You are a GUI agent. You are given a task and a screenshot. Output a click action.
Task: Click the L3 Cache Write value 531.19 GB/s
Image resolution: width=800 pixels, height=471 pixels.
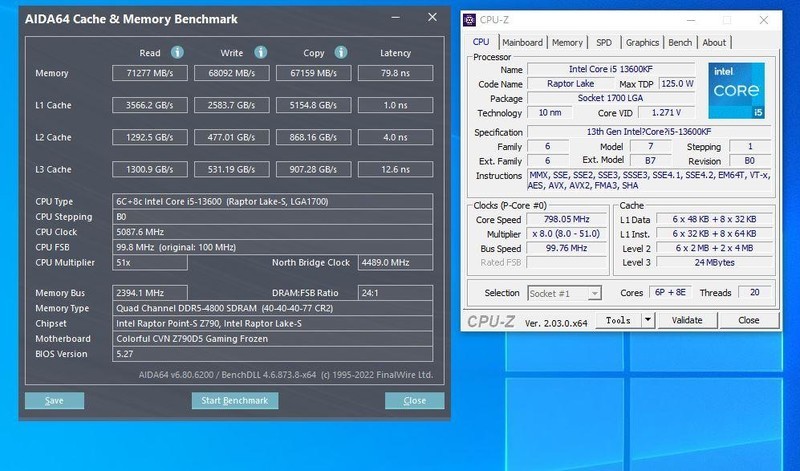tap(232, 169)
